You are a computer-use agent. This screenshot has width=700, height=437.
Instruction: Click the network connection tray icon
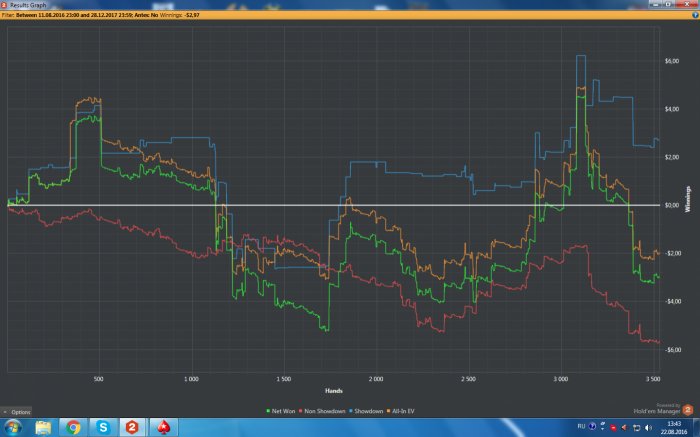click(x=637, y=428)
